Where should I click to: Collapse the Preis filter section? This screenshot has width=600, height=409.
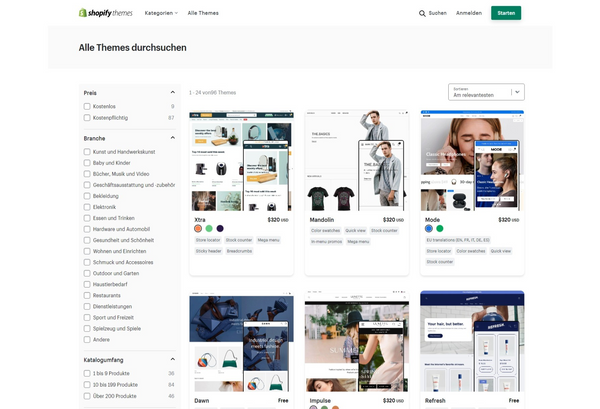tap(173, 92)
